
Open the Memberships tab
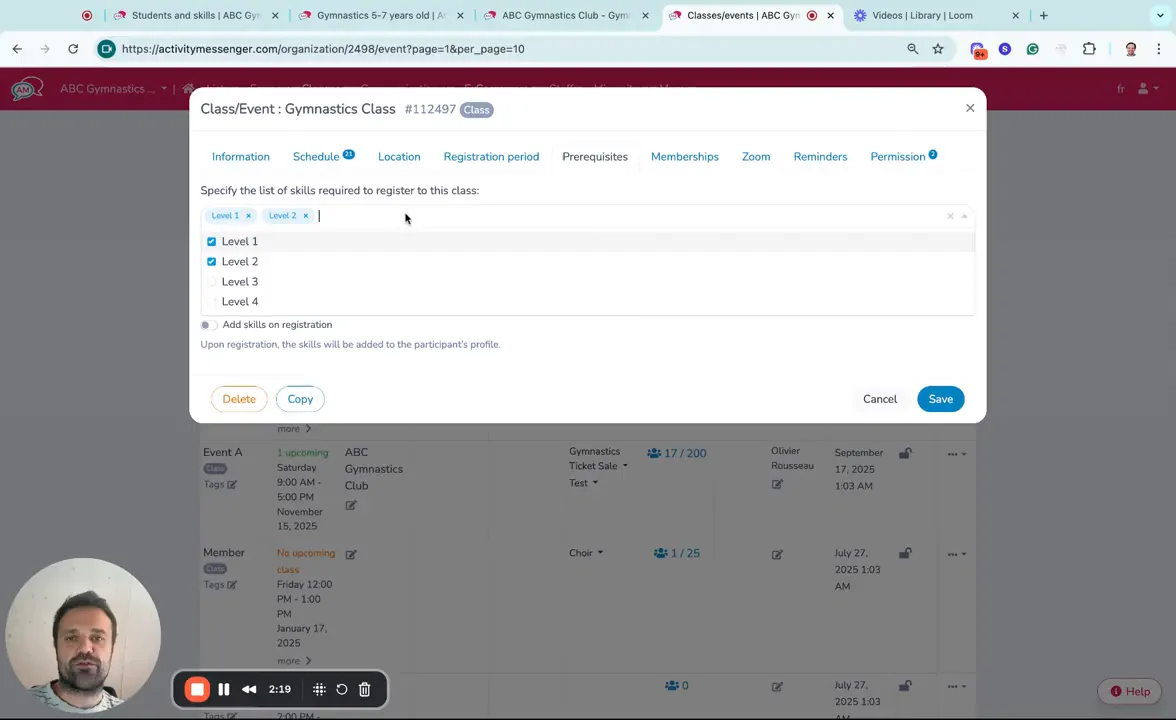pos(684,157)
